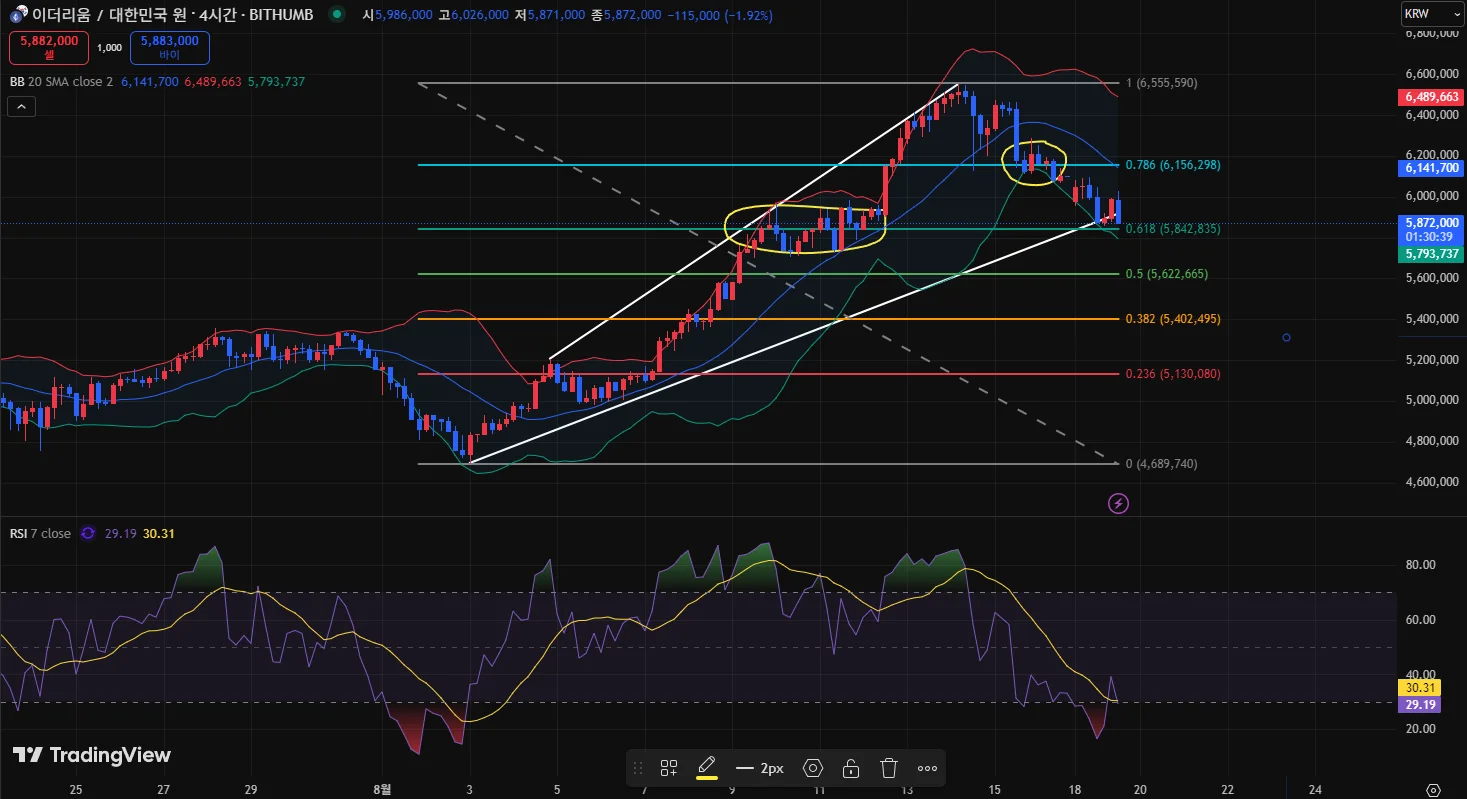Viewport: 1467px width, 799px height.
Task: Click the TradingView logo
Action: 91,755
